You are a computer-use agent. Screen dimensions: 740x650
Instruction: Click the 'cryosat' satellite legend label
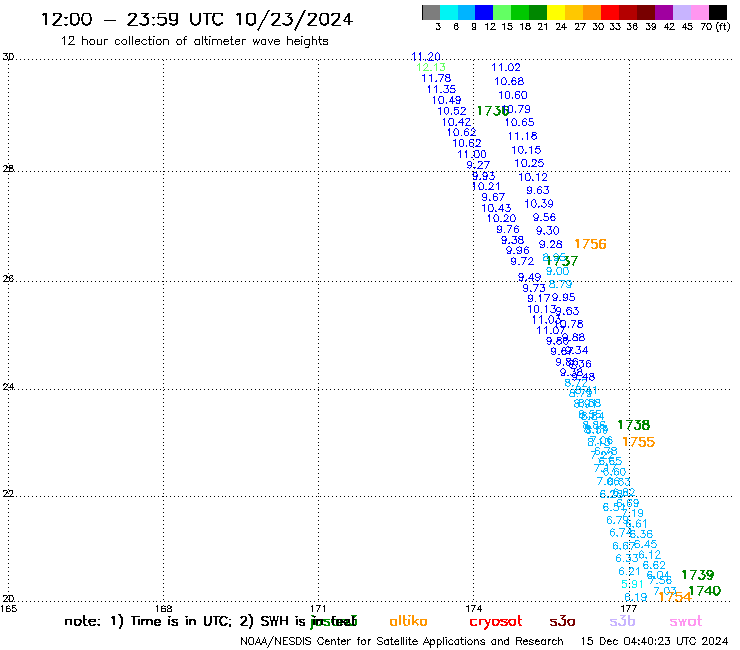tap(496, 621)
